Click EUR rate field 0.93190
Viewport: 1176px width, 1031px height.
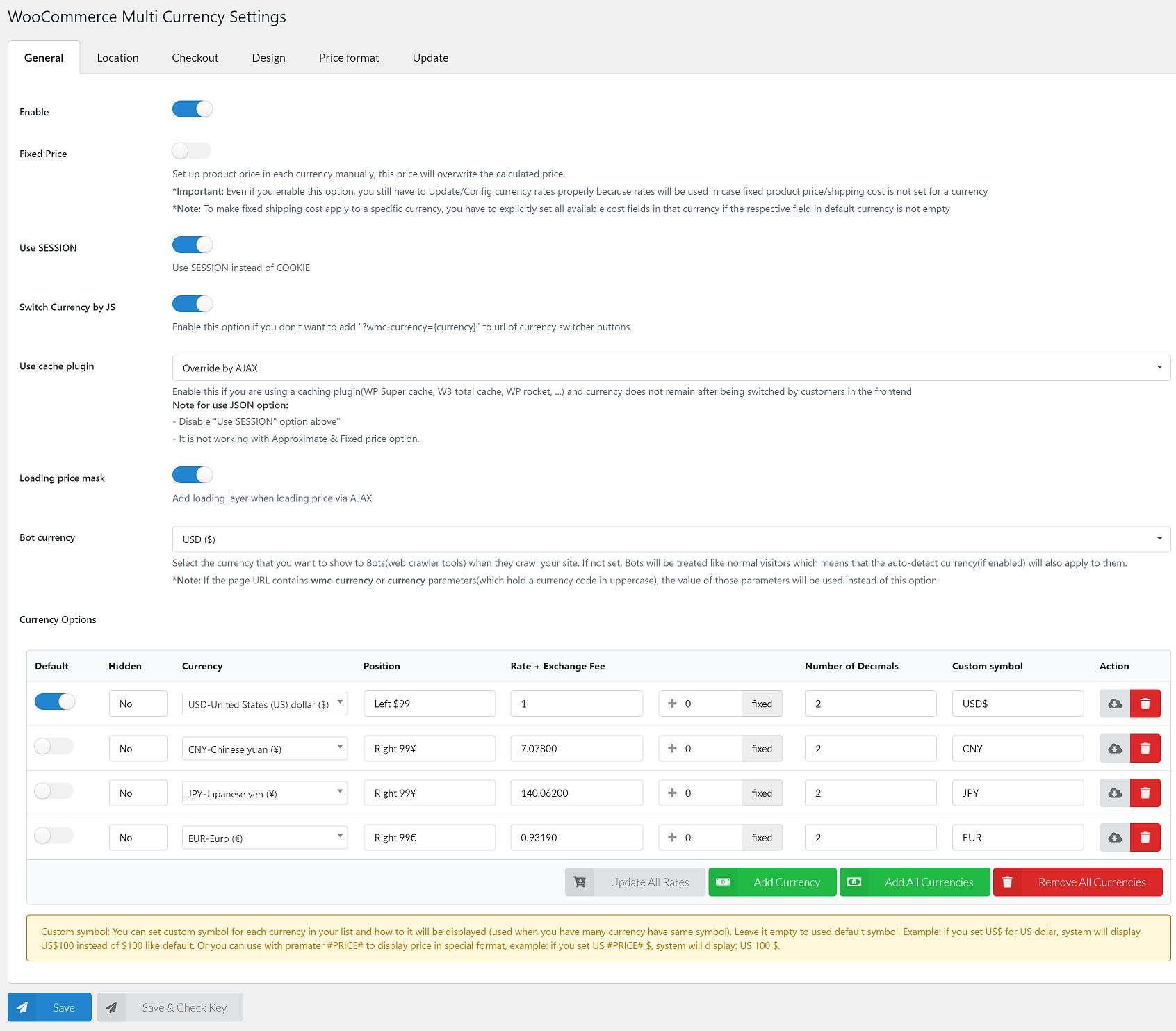[577, 837]
